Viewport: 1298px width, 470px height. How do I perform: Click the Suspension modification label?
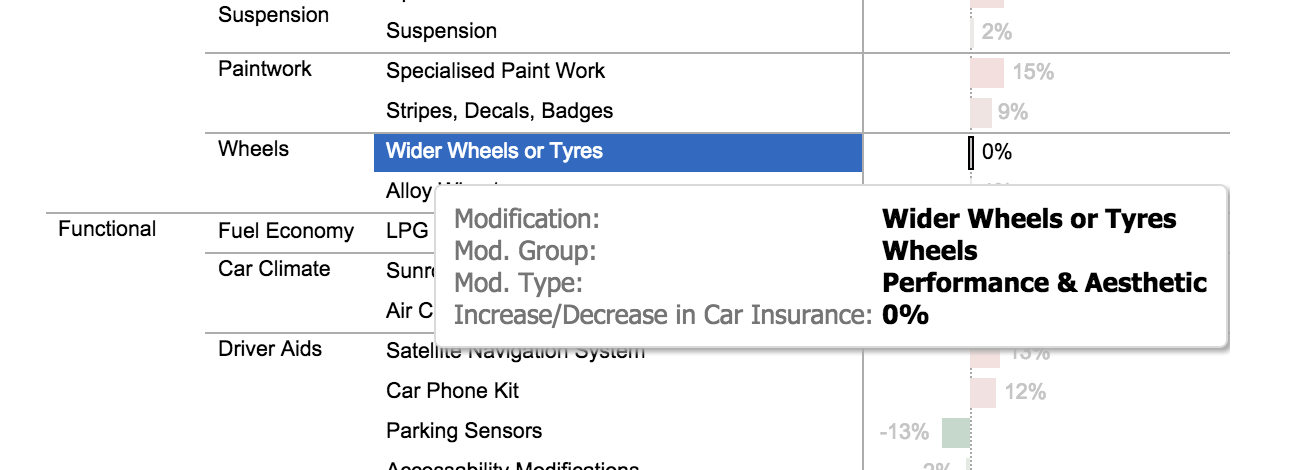(441, 31)
